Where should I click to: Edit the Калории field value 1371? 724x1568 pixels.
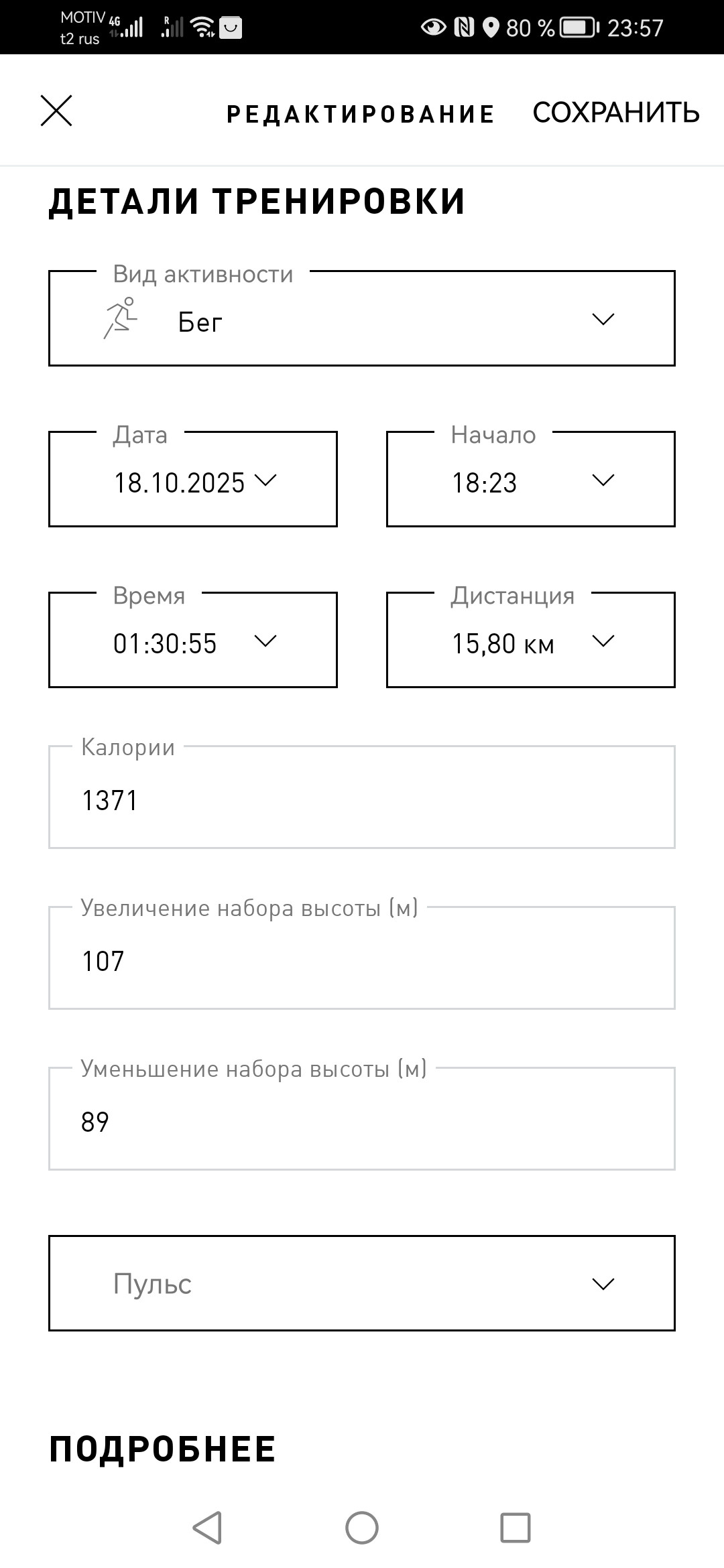pos(362,797)
